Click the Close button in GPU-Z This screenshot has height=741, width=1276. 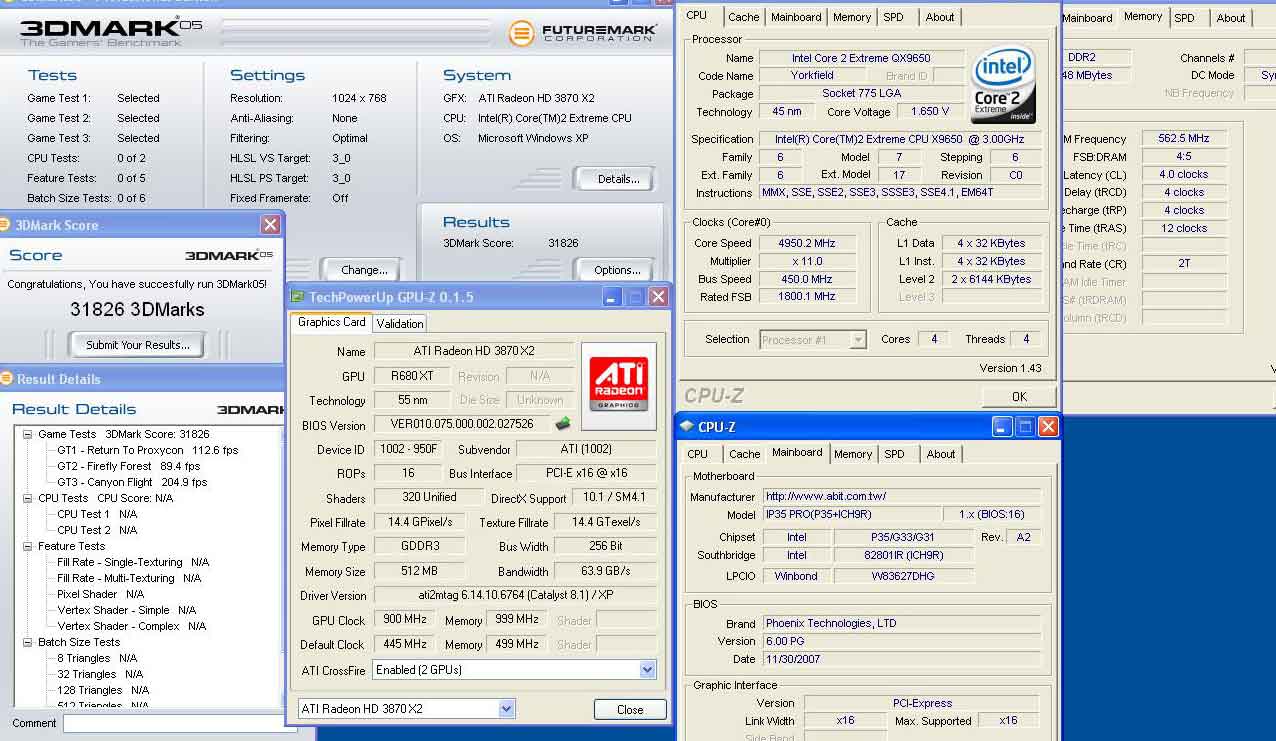(x=630, y=709)
